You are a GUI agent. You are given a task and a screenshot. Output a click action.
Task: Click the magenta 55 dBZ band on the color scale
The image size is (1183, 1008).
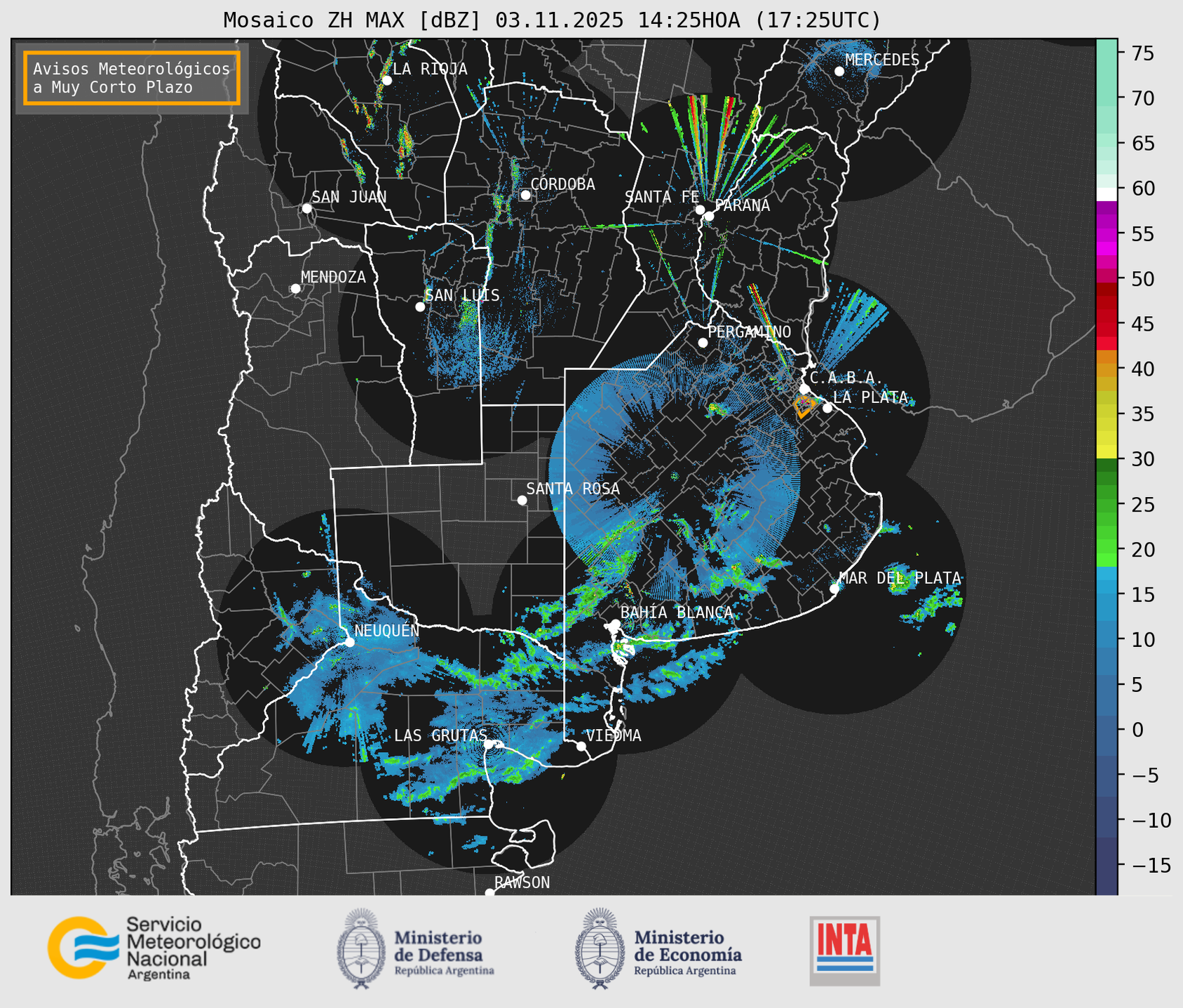tap(1107, 233)
